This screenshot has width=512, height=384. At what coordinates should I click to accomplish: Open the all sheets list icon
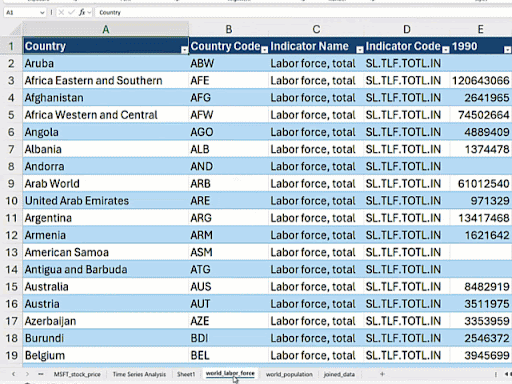coord(41,374)
